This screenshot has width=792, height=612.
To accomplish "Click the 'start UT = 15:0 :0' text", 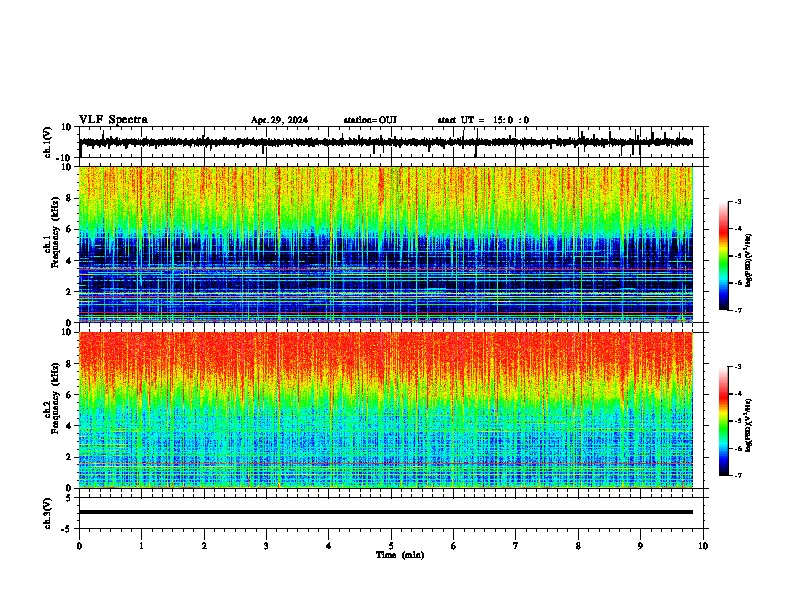I will point(483,120).
